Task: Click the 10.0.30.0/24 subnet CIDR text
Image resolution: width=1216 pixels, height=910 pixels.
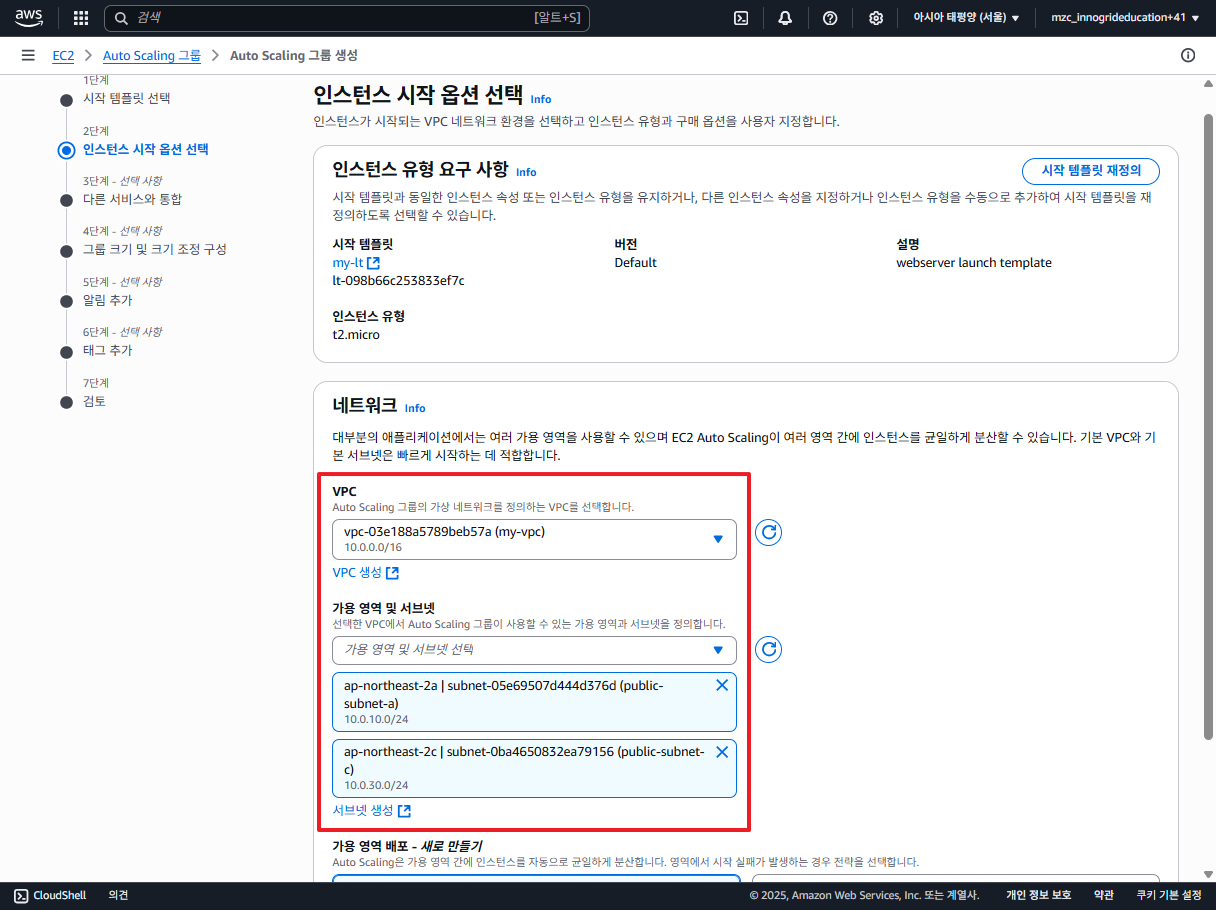Action: 376,786
